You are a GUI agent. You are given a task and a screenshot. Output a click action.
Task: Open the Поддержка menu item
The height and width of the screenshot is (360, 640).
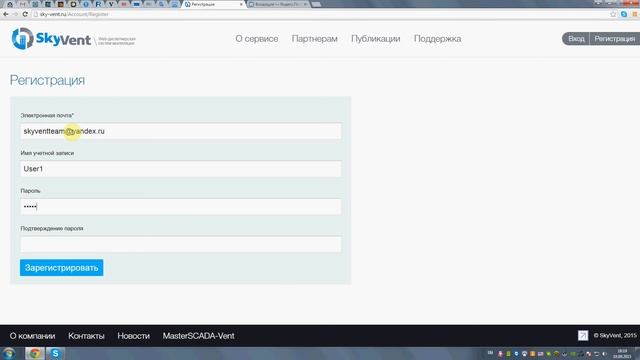(438, 39)
